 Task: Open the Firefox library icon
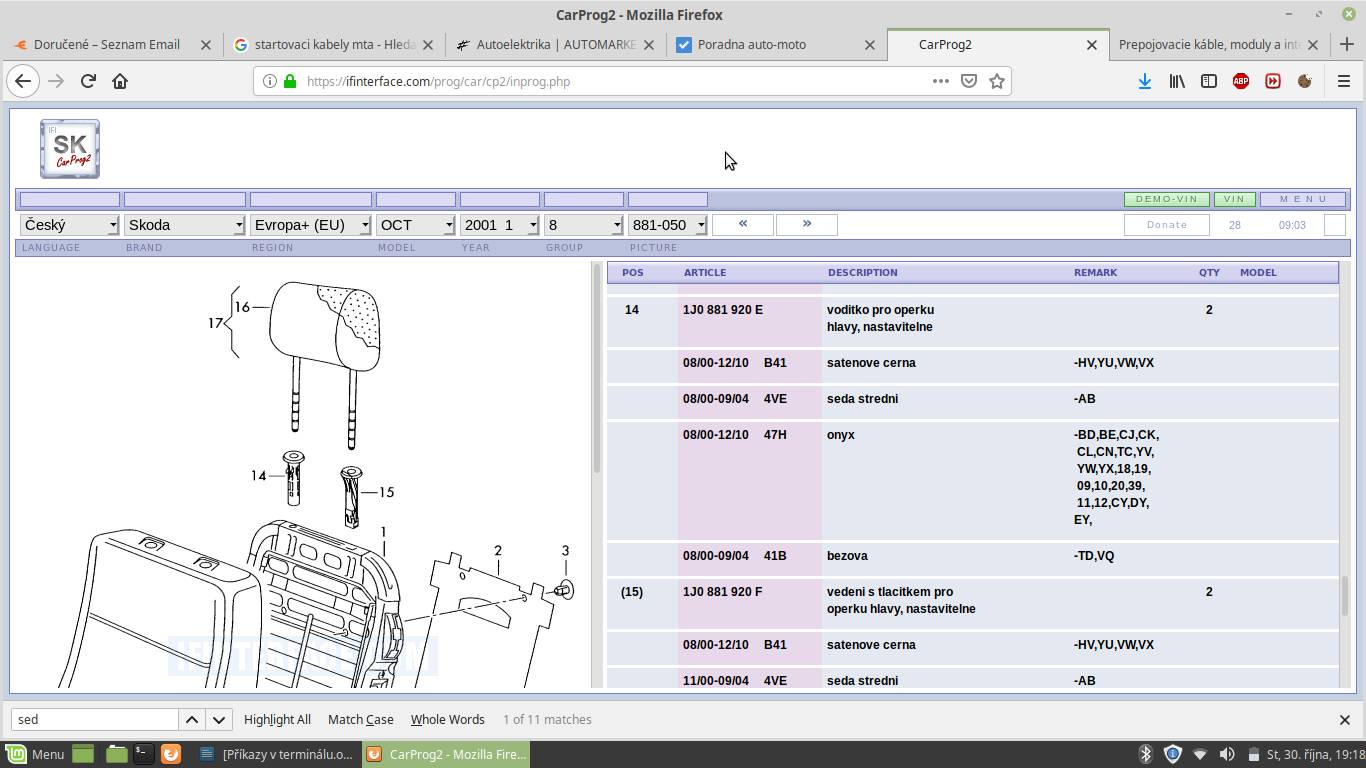1177,81
